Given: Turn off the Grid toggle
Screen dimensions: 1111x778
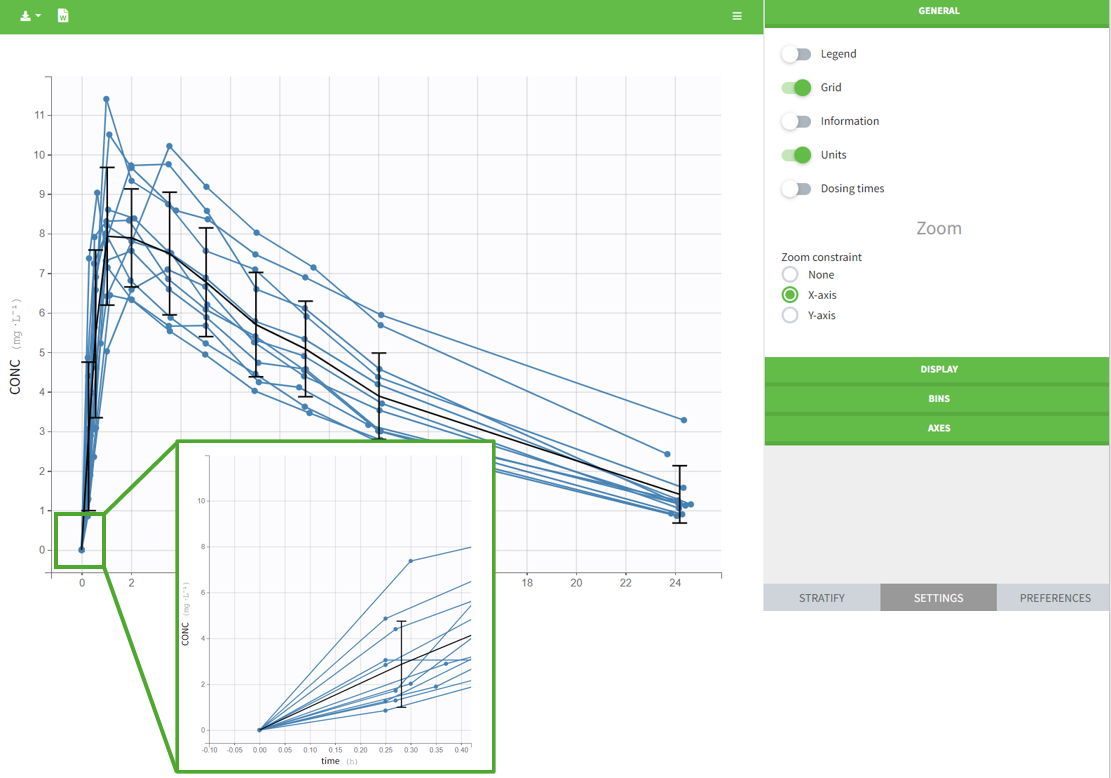Looking at the screenshot, I should click(796, 88).
